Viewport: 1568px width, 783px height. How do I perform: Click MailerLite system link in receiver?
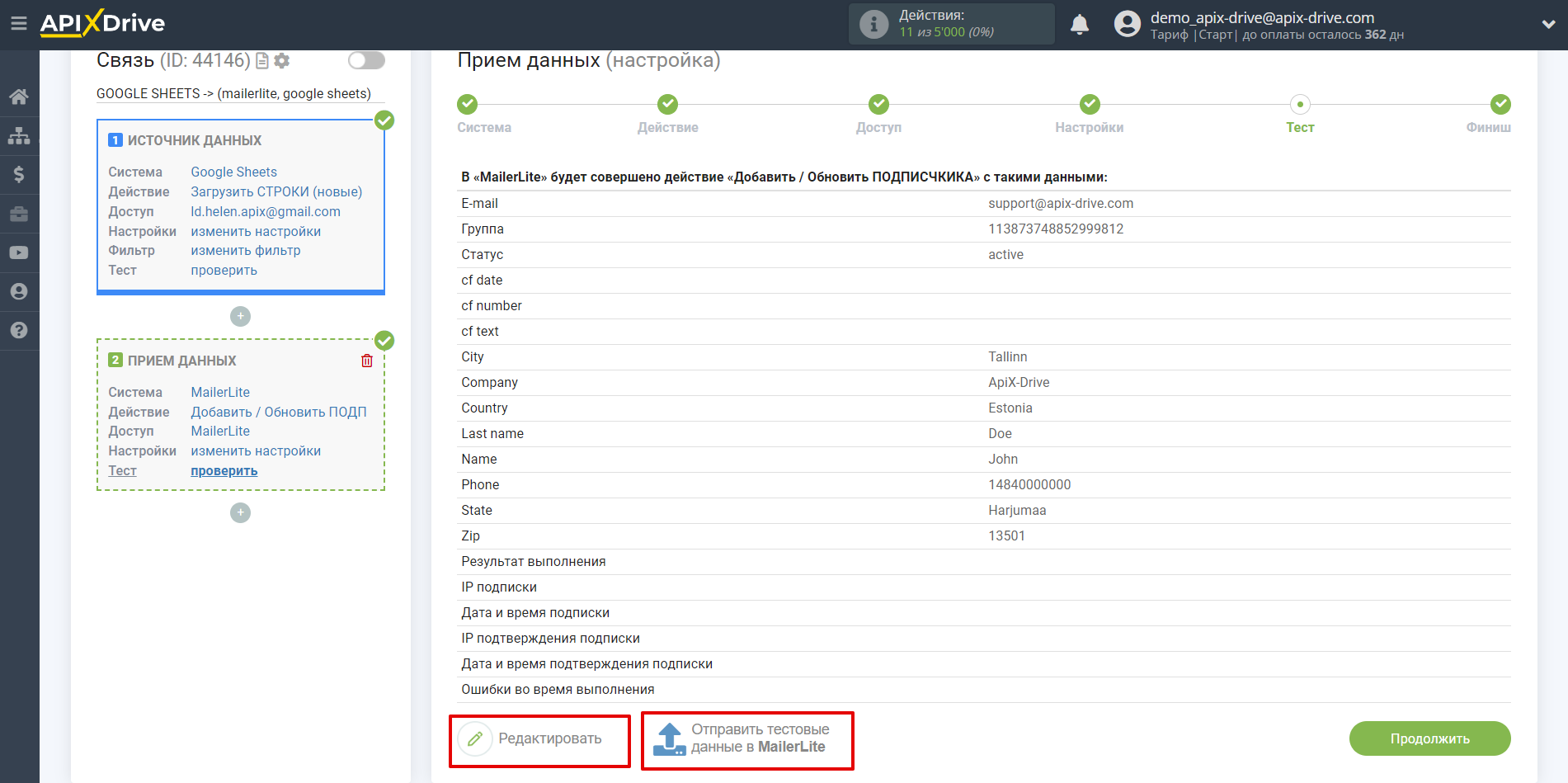click(220, 392)
